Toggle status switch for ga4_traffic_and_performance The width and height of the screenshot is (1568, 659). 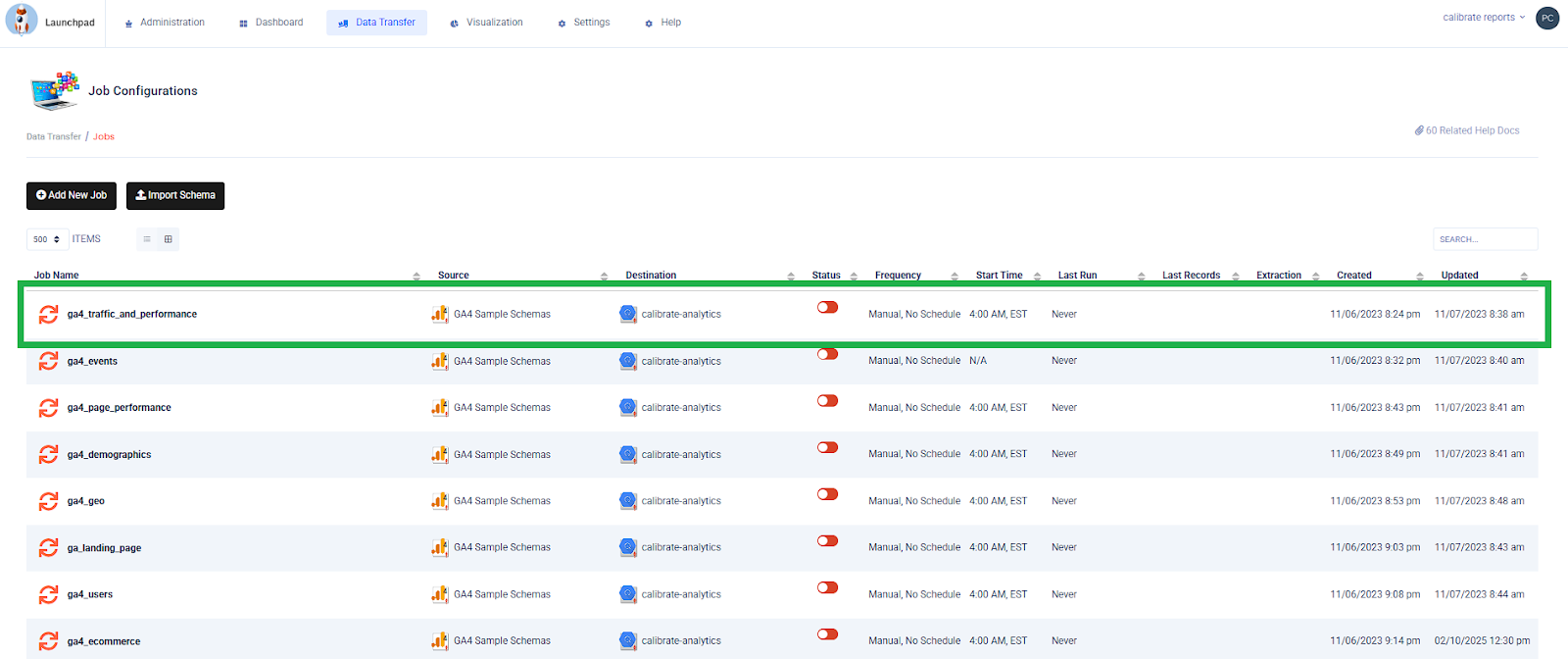[x=828, y=307]
